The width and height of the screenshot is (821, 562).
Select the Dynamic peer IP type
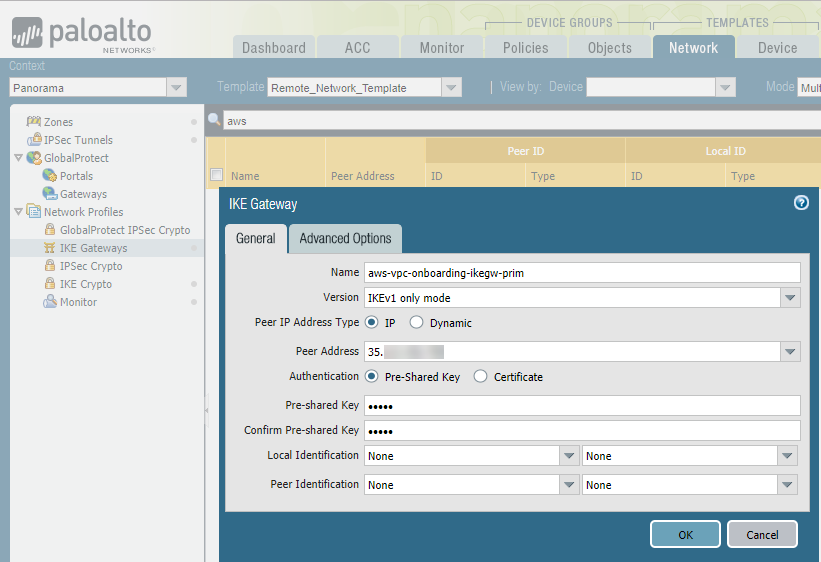point(417,323)
